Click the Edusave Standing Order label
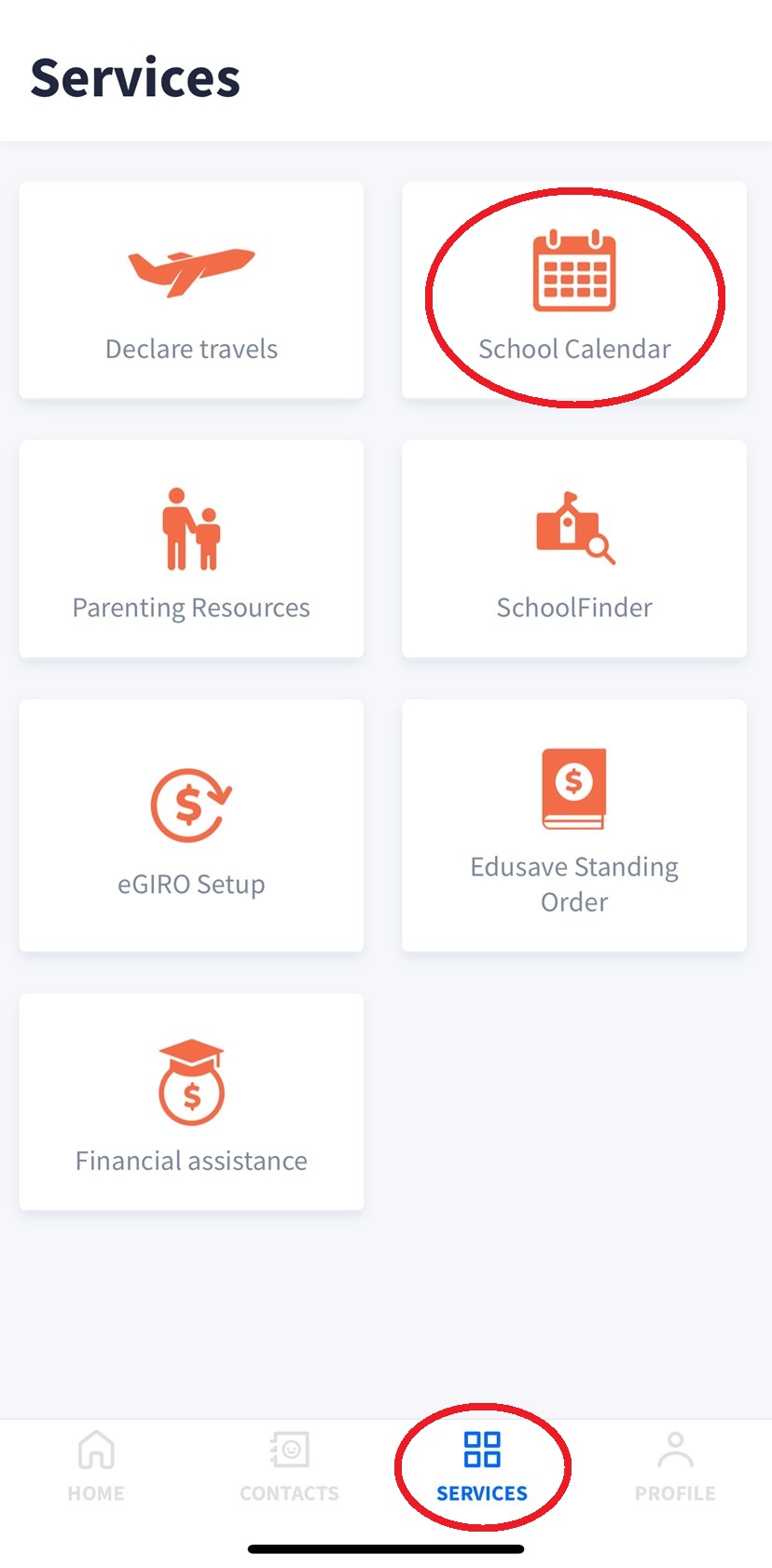This screenshot has height=1568, width=772. pos(574,884)
